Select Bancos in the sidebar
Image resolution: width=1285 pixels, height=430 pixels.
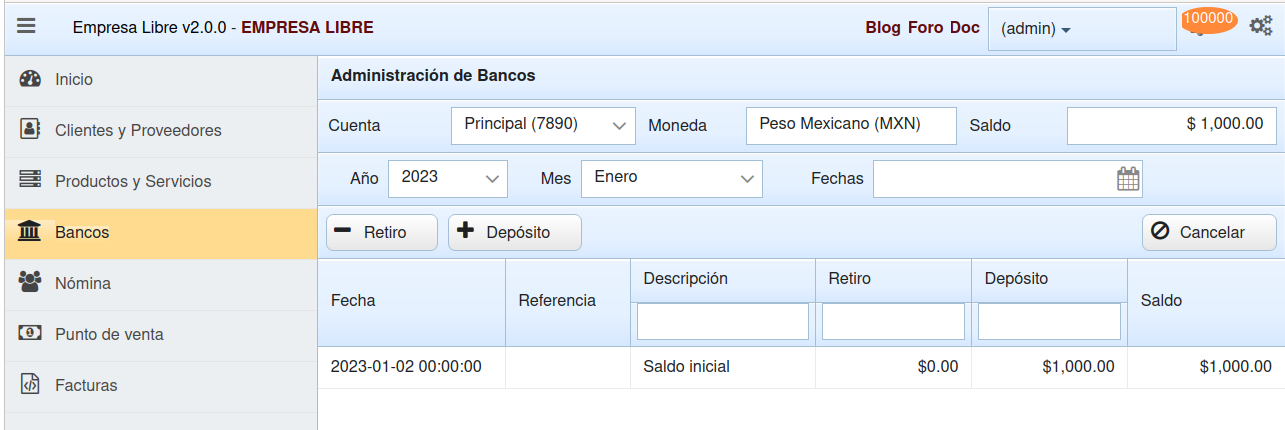pyautogui.click(x=82, y=232)
